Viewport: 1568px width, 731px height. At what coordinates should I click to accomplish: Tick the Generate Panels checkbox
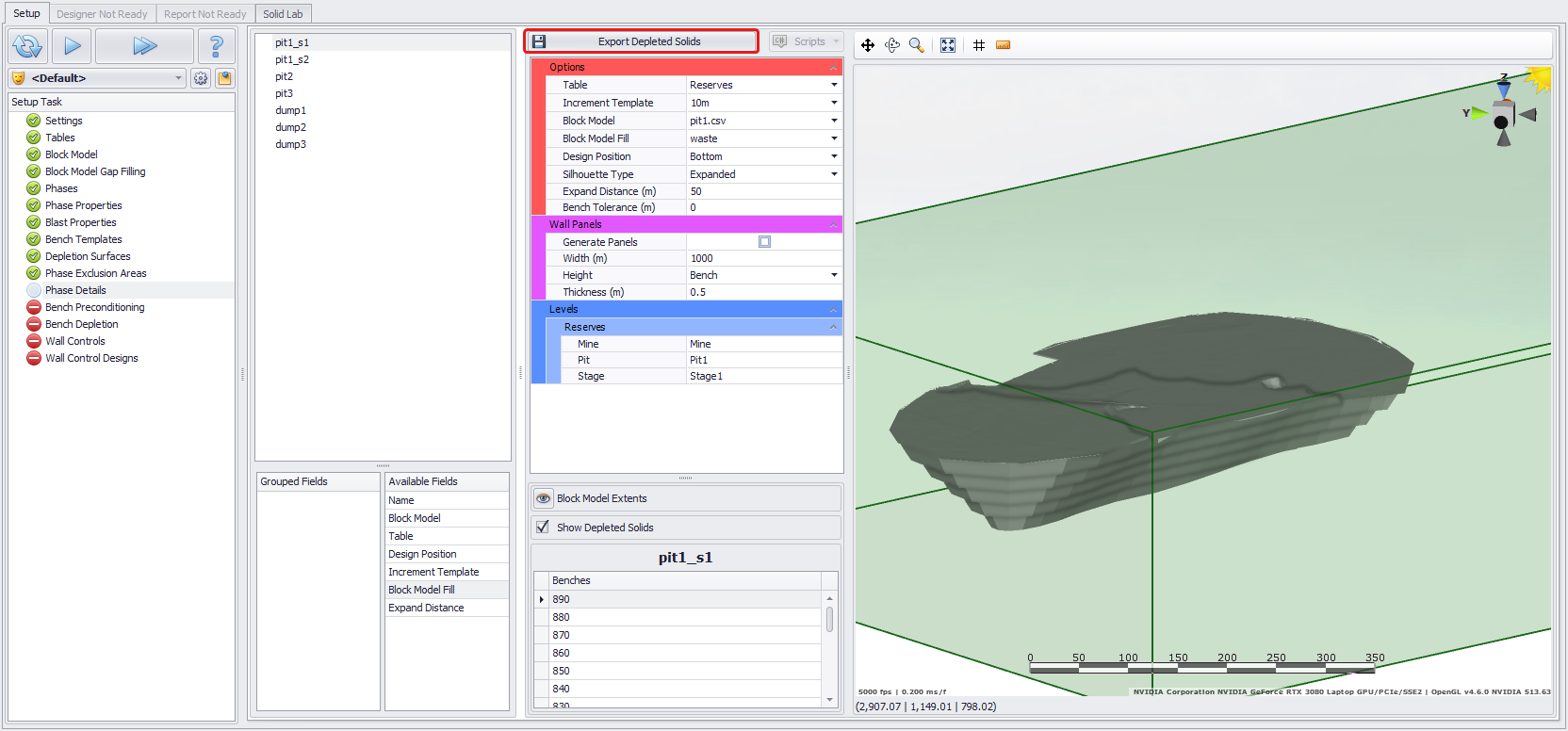tap(764, 242)
